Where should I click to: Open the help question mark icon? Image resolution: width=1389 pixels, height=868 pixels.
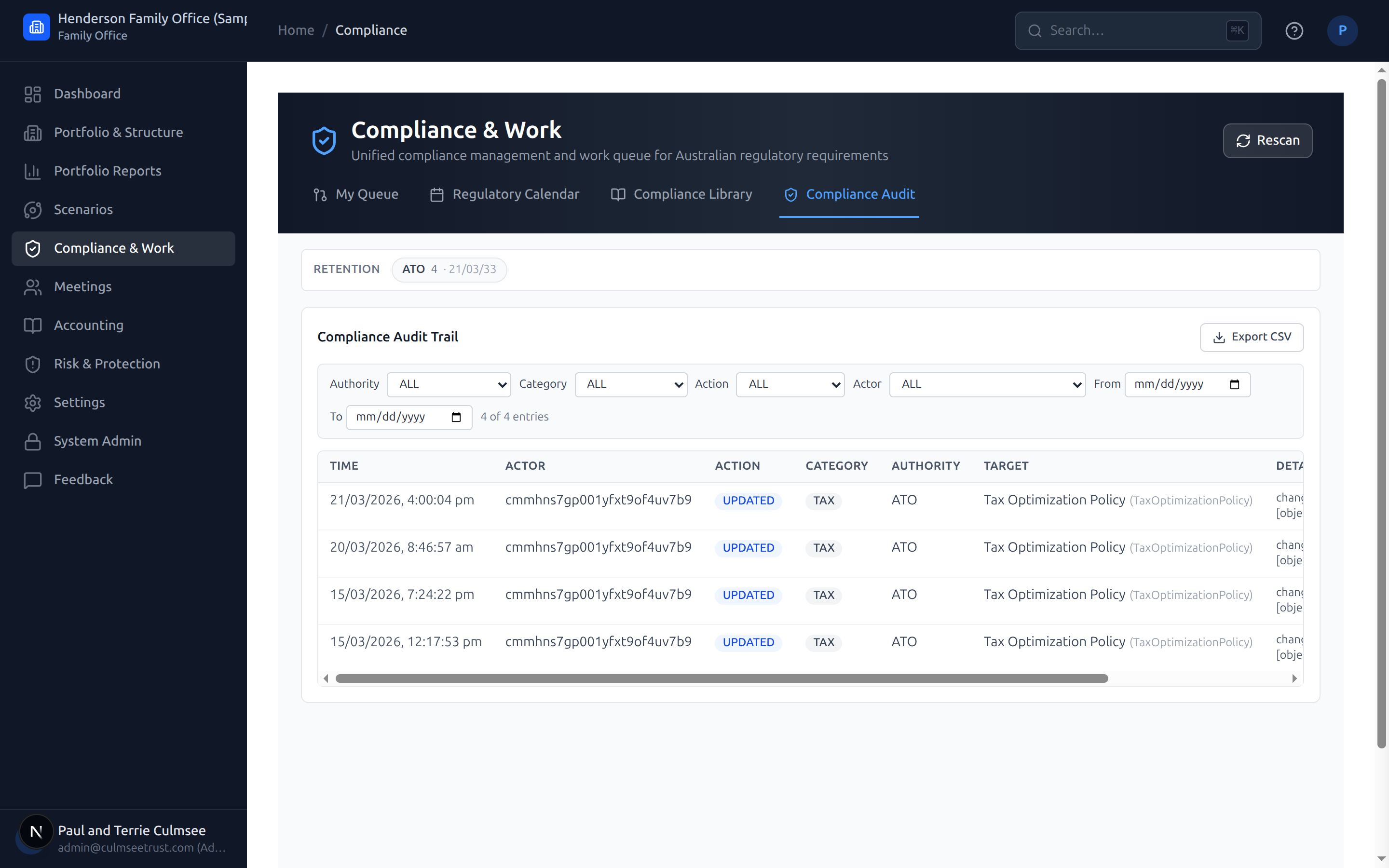[1294, 30]
